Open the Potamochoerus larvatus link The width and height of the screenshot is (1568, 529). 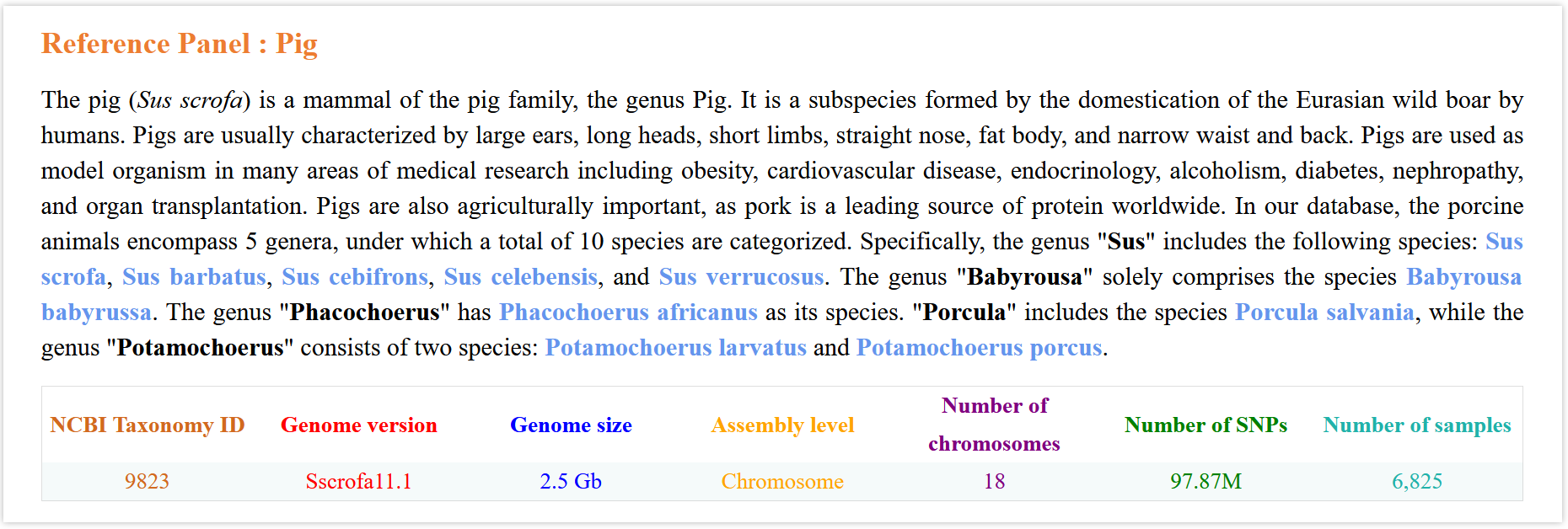[675, 347]
